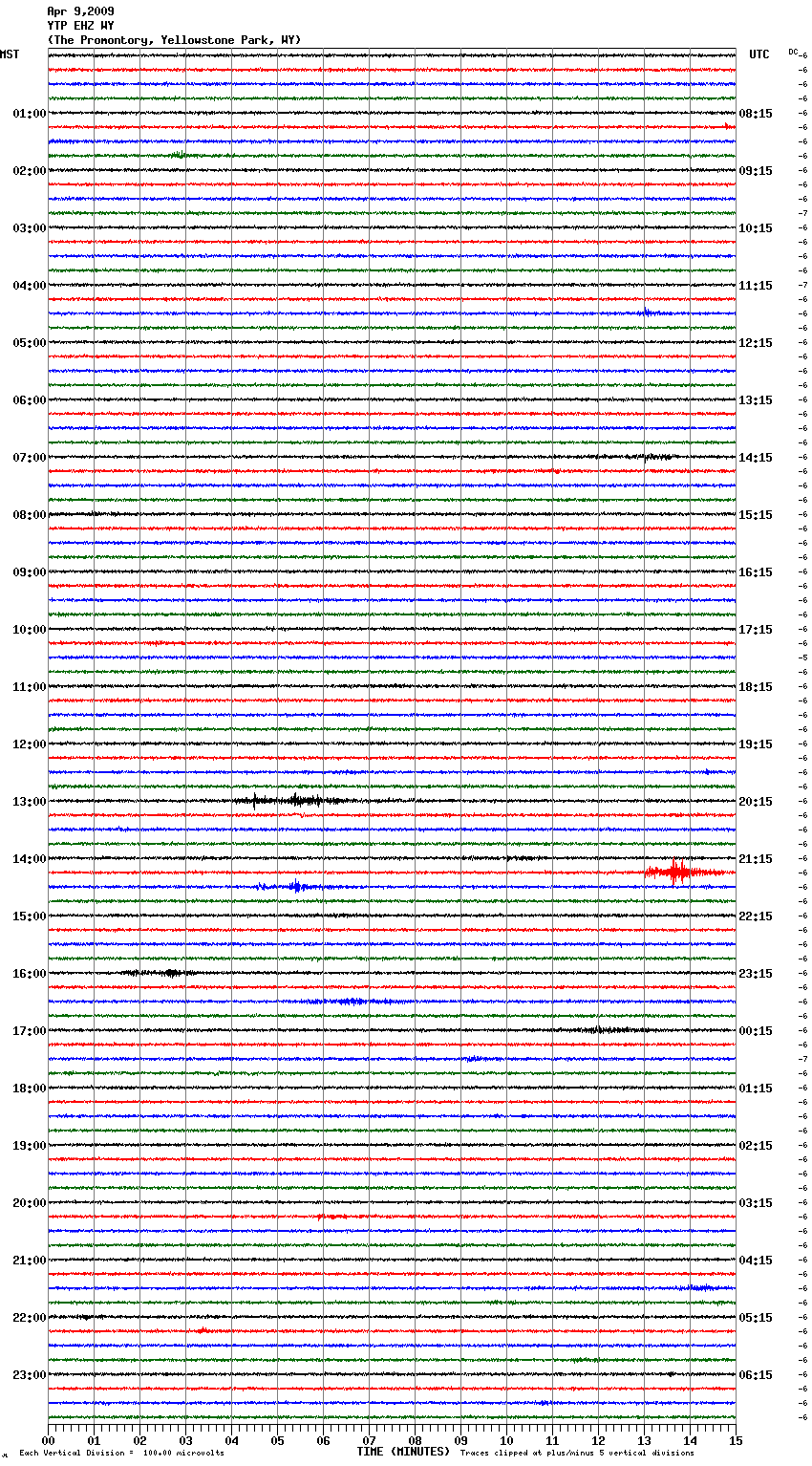Click the MST time label "17:00"
812x1466 pixels.
point(30,1031)
